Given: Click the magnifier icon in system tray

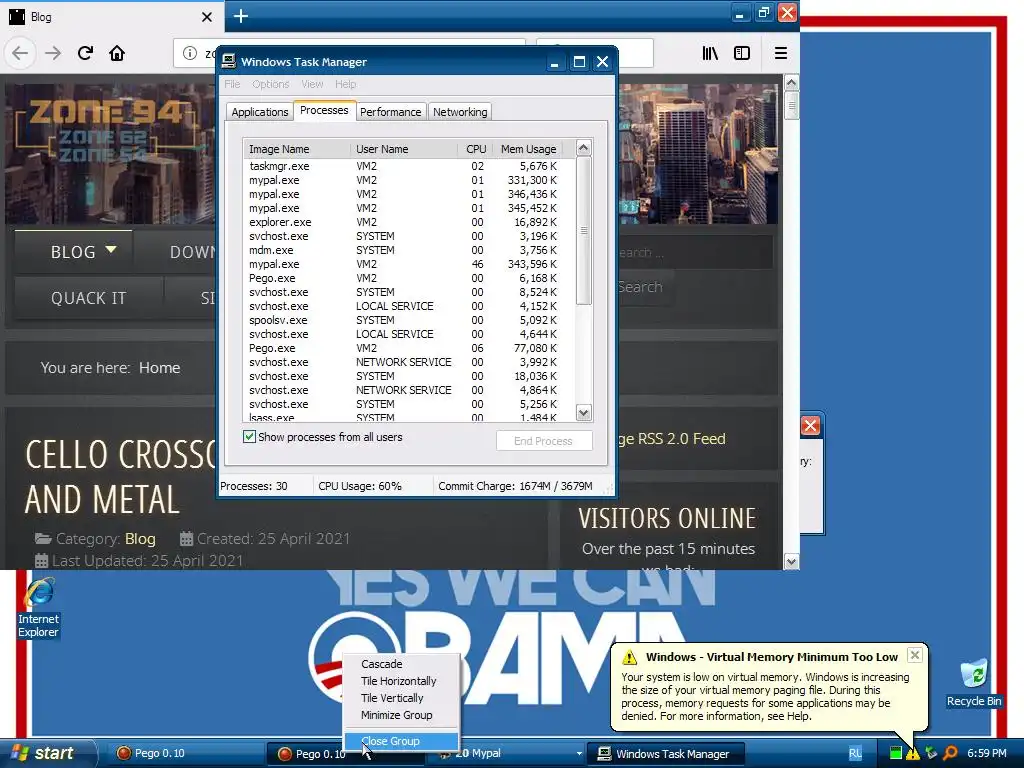Looking at the screenshot, I should click(950, 753).
